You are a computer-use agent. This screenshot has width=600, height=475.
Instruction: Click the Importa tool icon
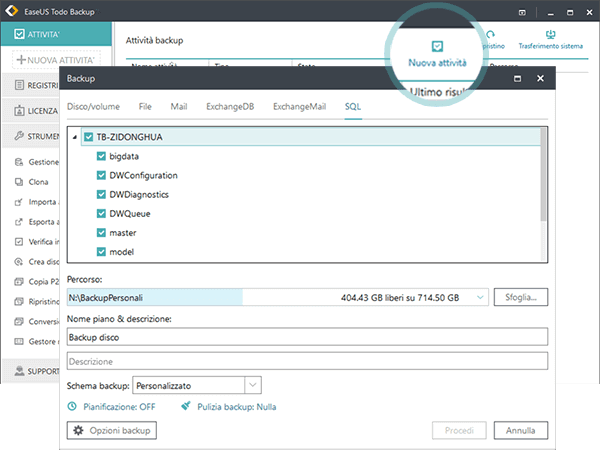click(x=19, y=202)
